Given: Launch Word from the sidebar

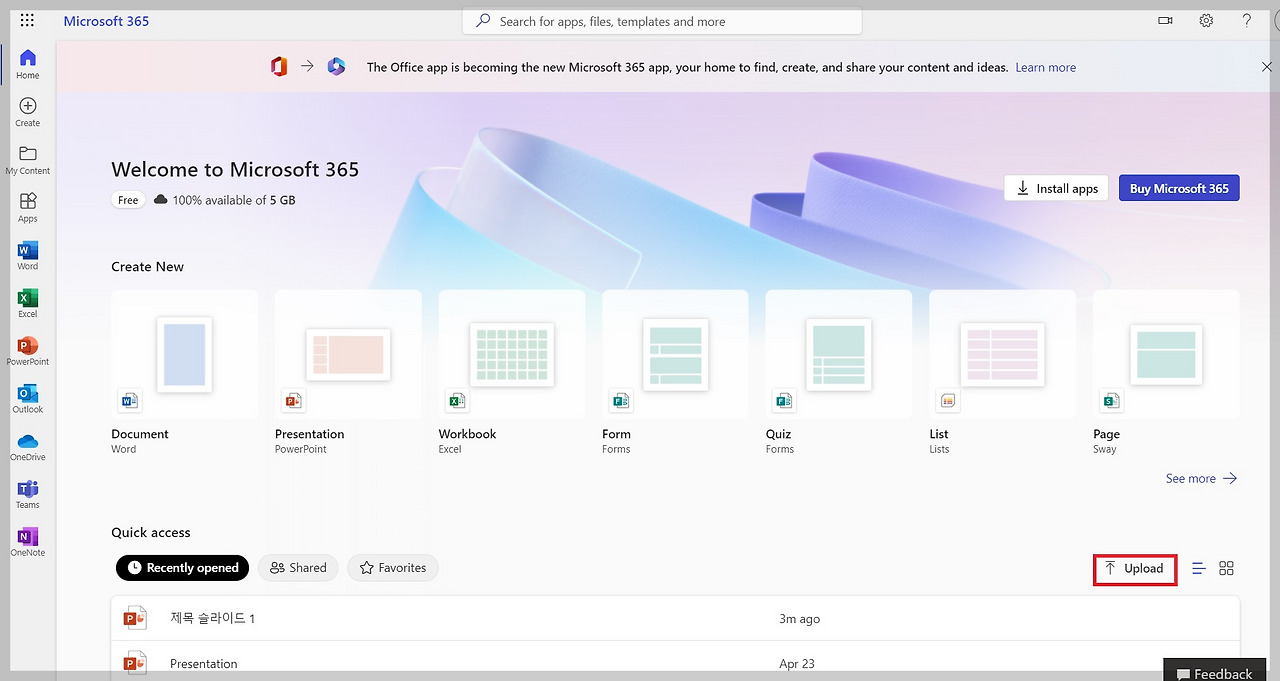Looking at the screenshot, I should (28, 256).
